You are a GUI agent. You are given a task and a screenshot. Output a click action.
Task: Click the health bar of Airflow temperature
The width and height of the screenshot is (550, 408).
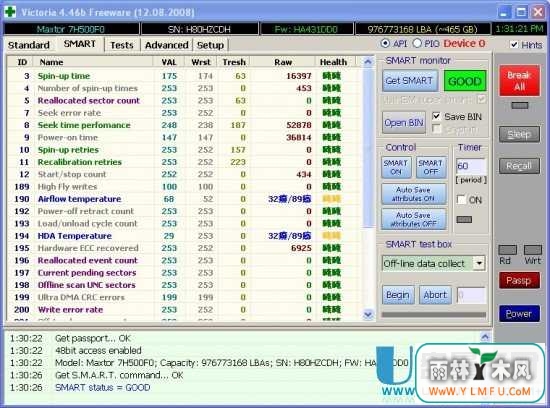pos(331,199)
